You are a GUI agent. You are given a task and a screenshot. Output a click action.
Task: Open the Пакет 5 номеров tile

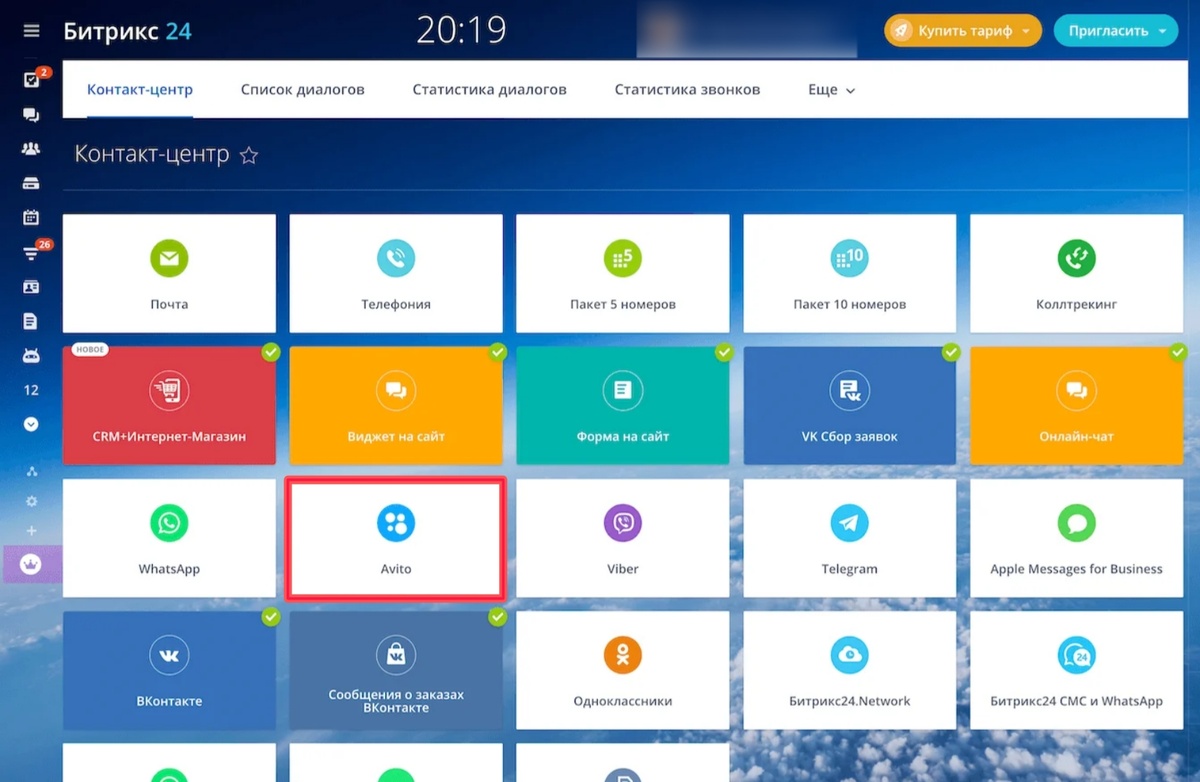coord(623,273)
